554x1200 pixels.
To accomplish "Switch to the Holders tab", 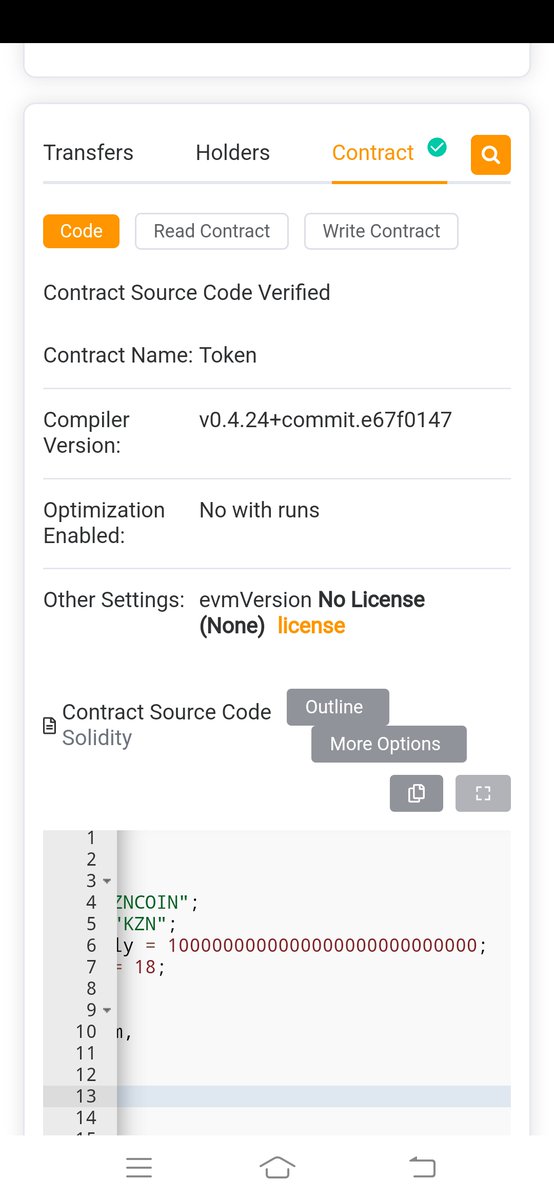I will pyautogui.click(x=233, y=153).
